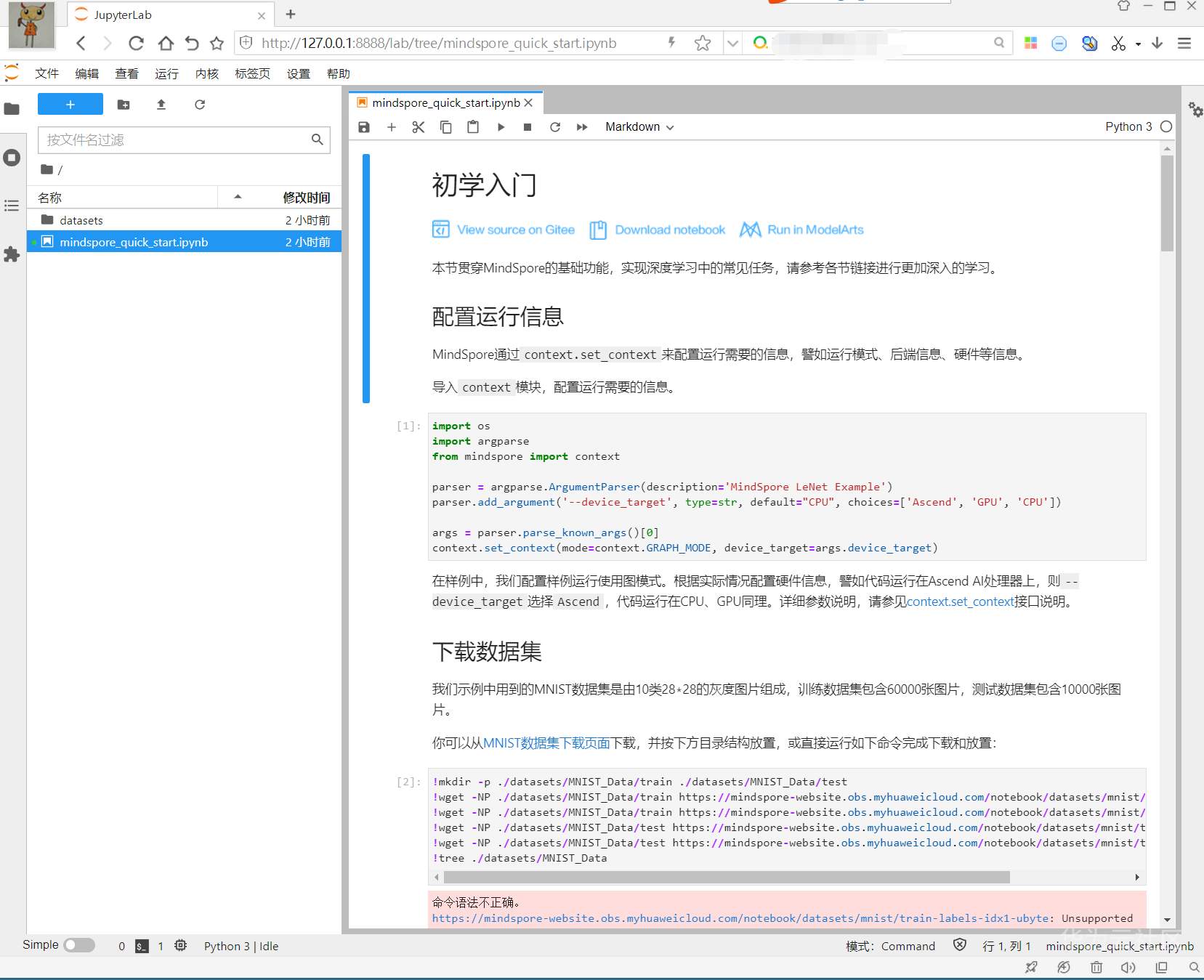Open the 设置 menu
This screenshot has width=1204, height=980.
tap(299, 73)
